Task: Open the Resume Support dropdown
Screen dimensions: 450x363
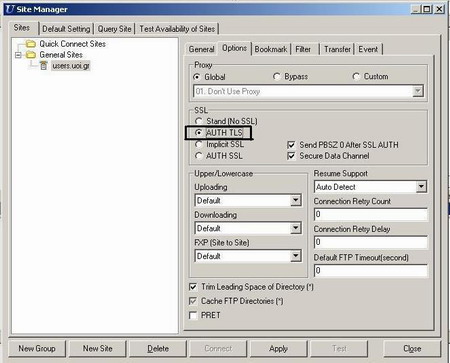Action: pyautogui.click(x=421, y=187)
